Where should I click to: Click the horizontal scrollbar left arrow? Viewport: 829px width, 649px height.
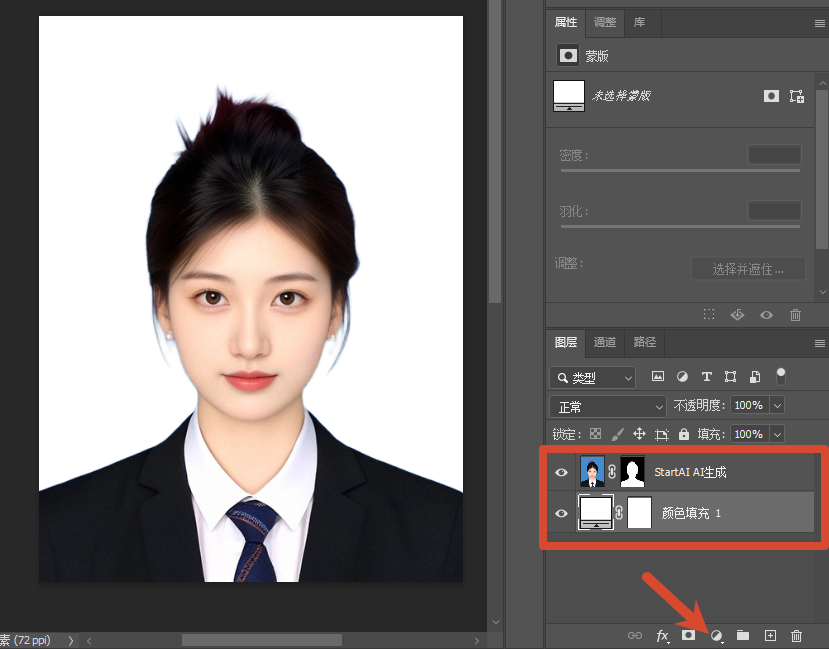tap(89, 641)
